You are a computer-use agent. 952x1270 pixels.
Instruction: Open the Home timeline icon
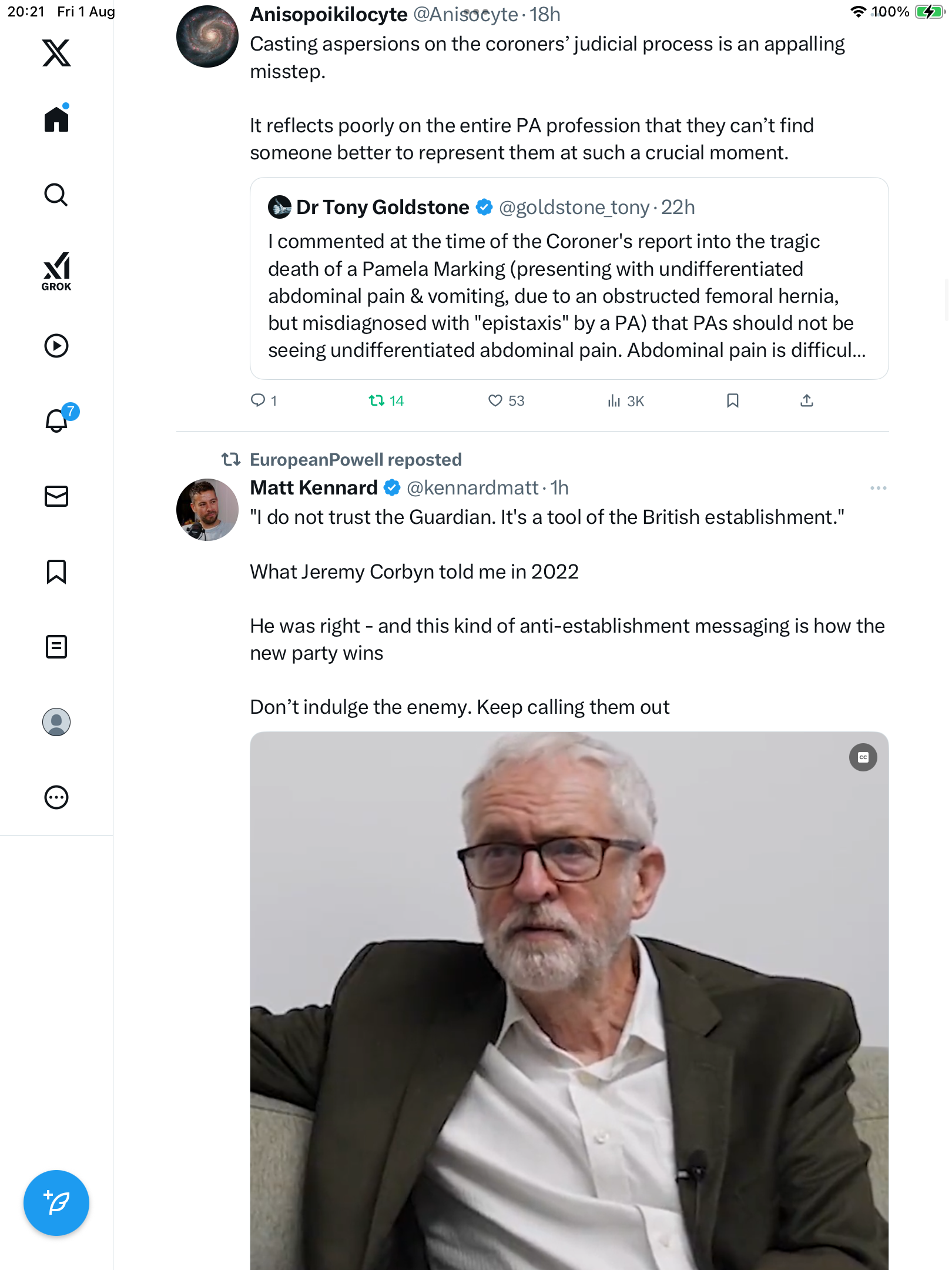tap(56, 119)
